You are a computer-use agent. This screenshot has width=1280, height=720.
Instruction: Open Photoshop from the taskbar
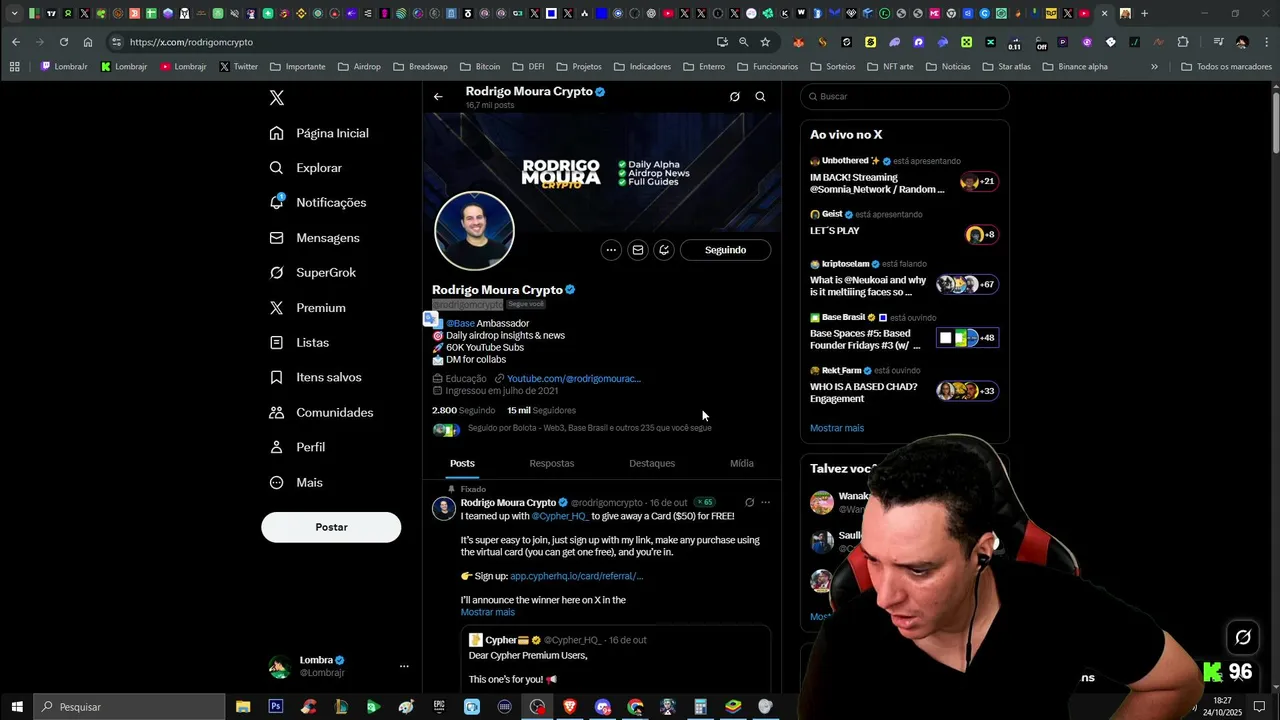275,707
